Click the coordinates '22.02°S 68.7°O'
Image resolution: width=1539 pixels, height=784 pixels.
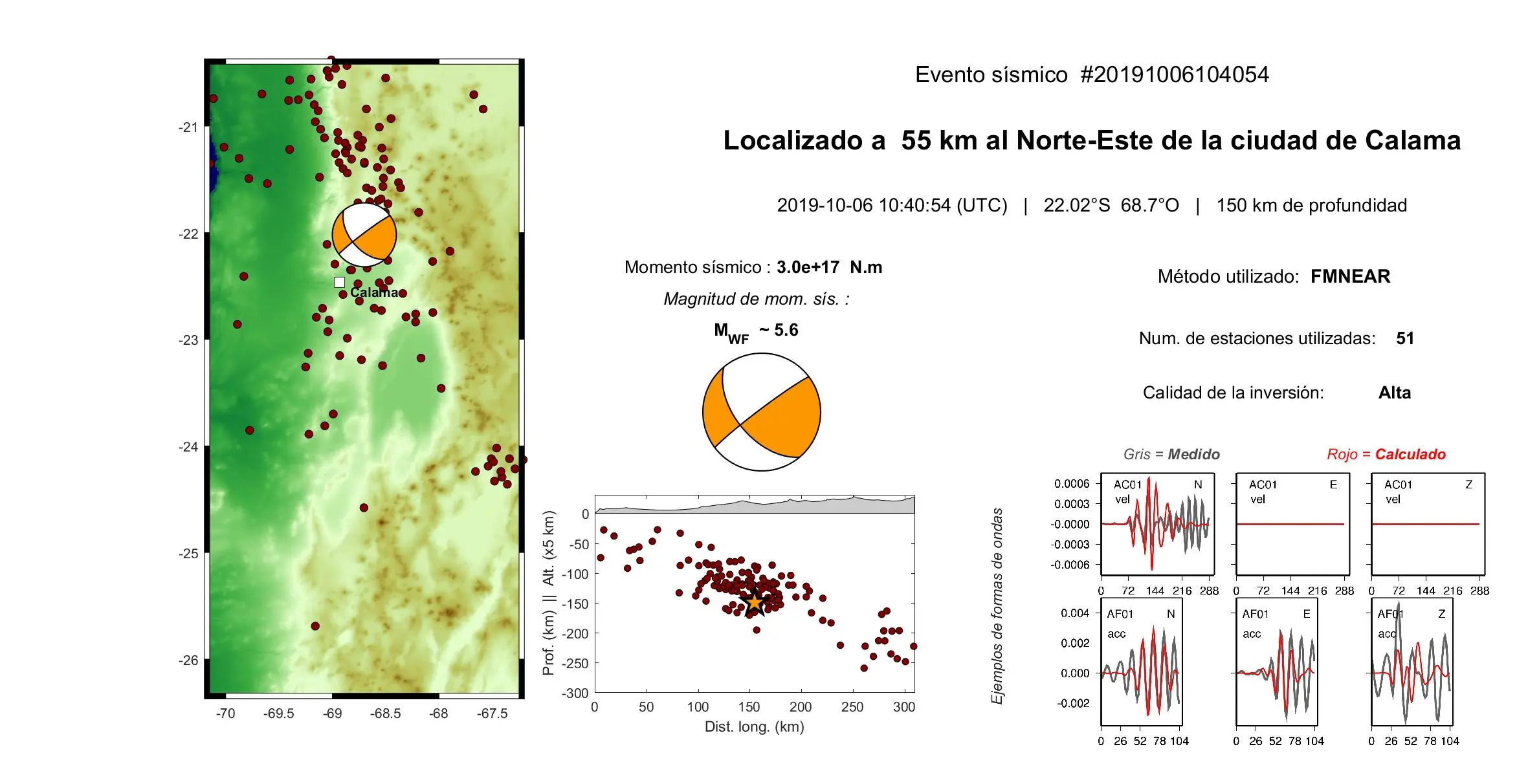(x=1111, y=205)
